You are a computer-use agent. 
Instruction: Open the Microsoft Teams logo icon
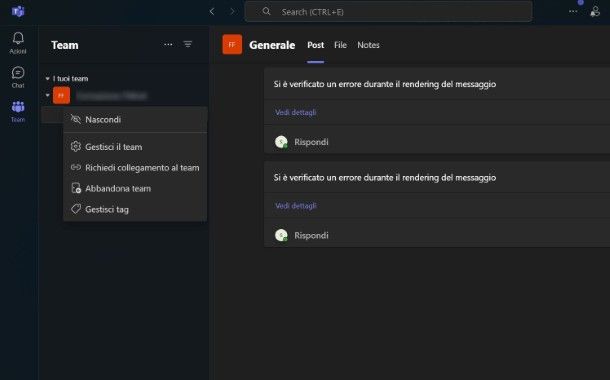pyautogui.click(x=18, y=11)
